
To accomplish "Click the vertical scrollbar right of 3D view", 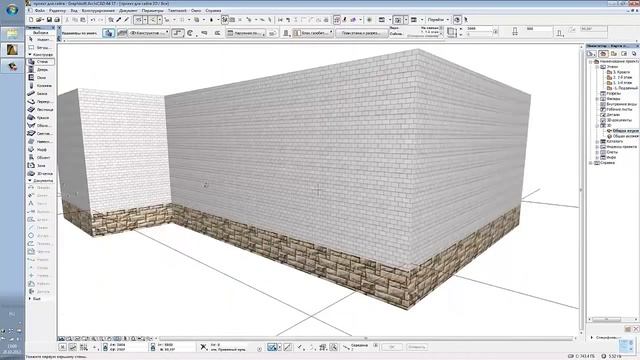I will pos(582,190).
